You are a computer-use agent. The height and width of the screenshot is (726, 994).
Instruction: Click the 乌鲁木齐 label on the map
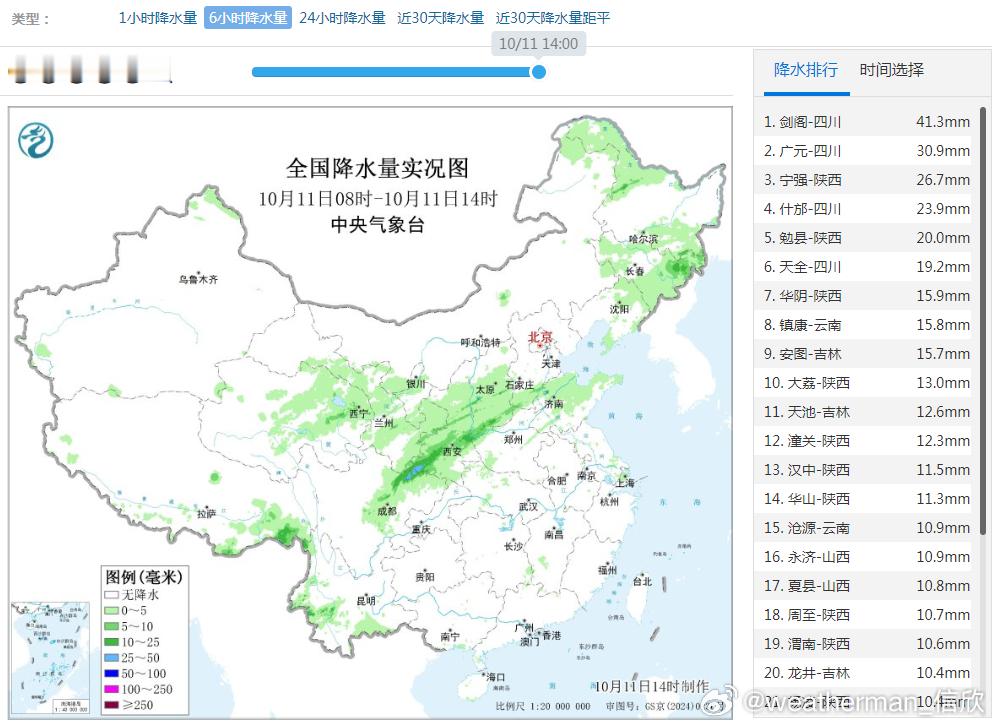coord(198,279)
